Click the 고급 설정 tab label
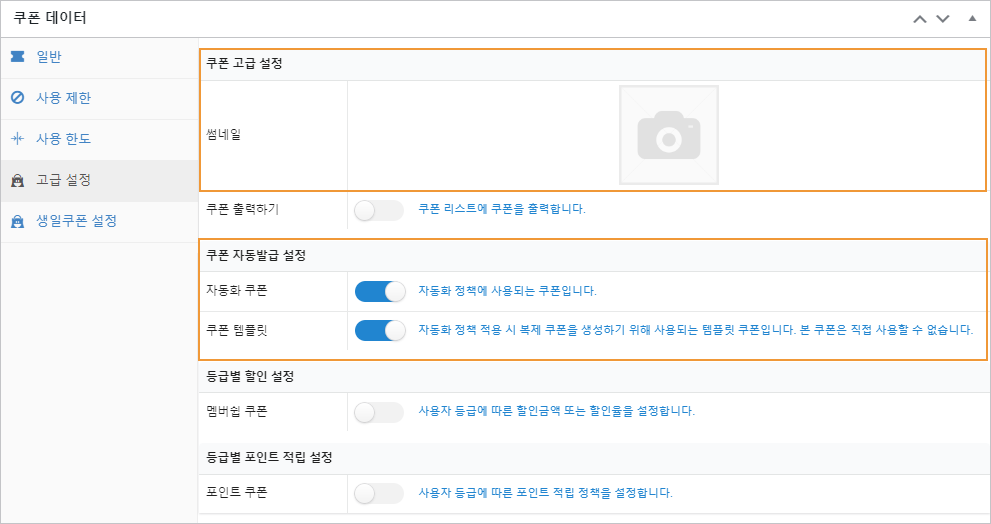This screenshot has width=991, height=524. [63, 180]
